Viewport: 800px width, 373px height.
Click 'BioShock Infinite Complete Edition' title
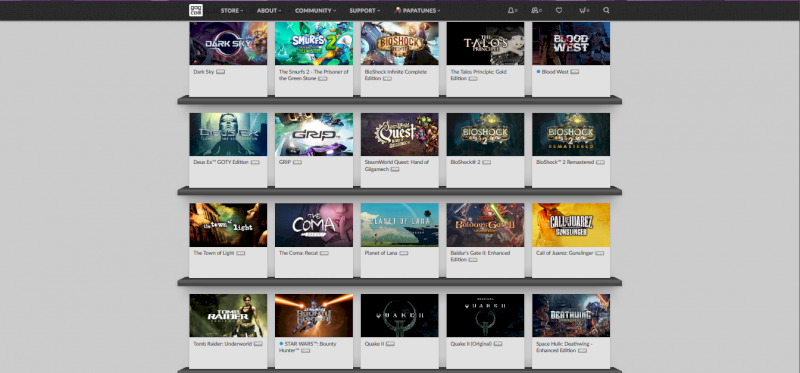[395, 75]
